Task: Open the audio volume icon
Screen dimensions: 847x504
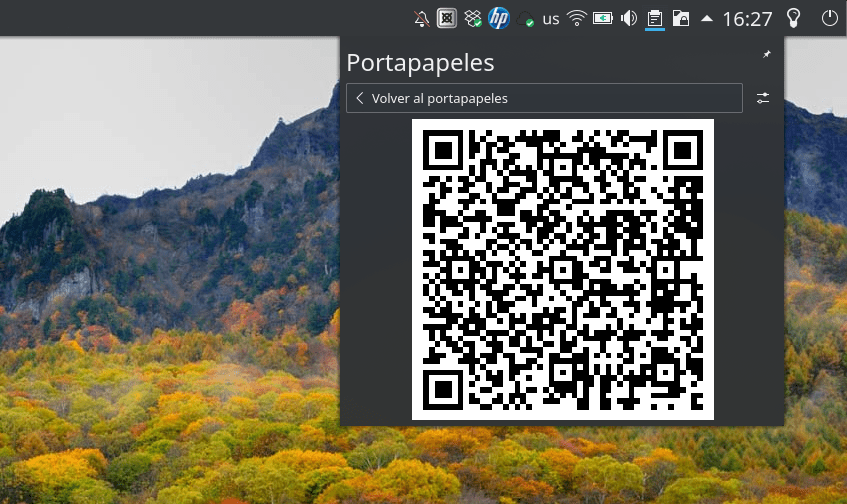Action: 629,19
